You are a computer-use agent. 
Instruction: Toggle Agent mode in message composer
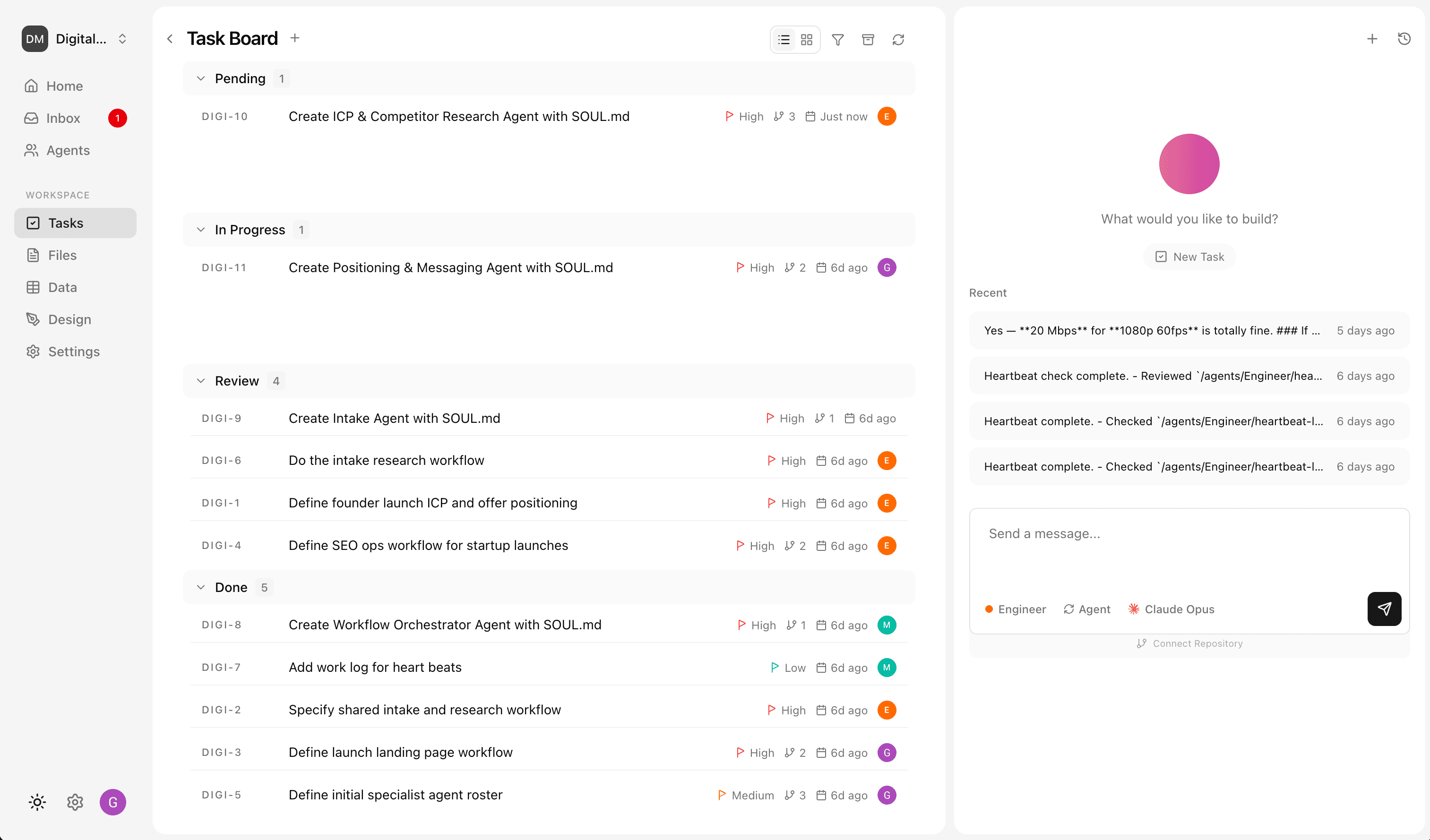(x=1086, y=609)
